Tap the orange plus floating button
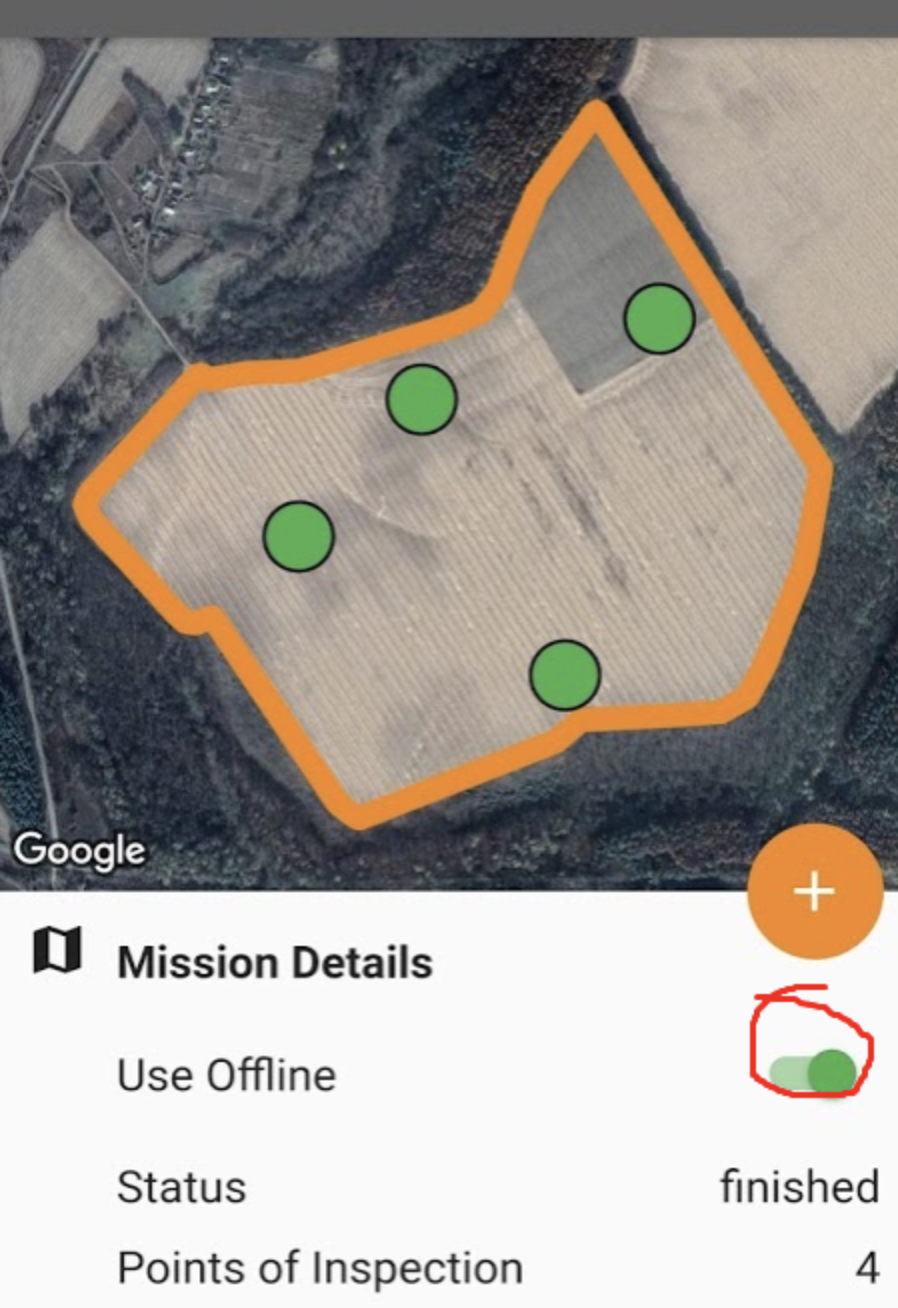898x1308 pixels. (x=815, y=891)
